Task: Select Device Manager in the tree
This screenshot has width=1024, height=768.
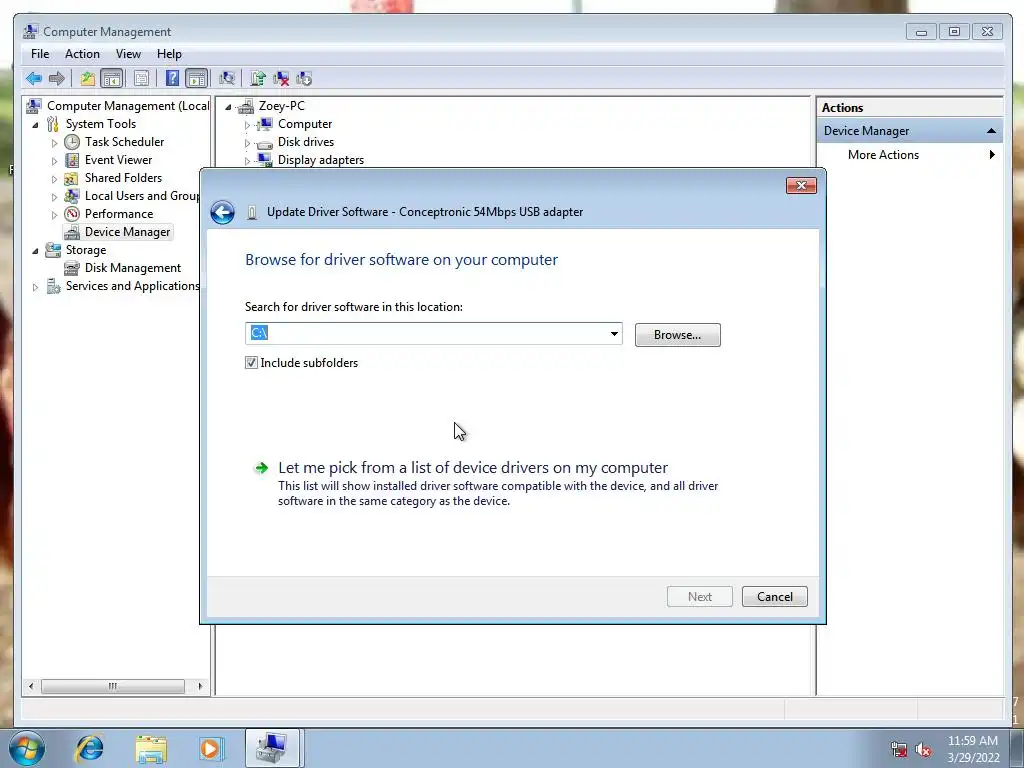Action: [127, 232]
